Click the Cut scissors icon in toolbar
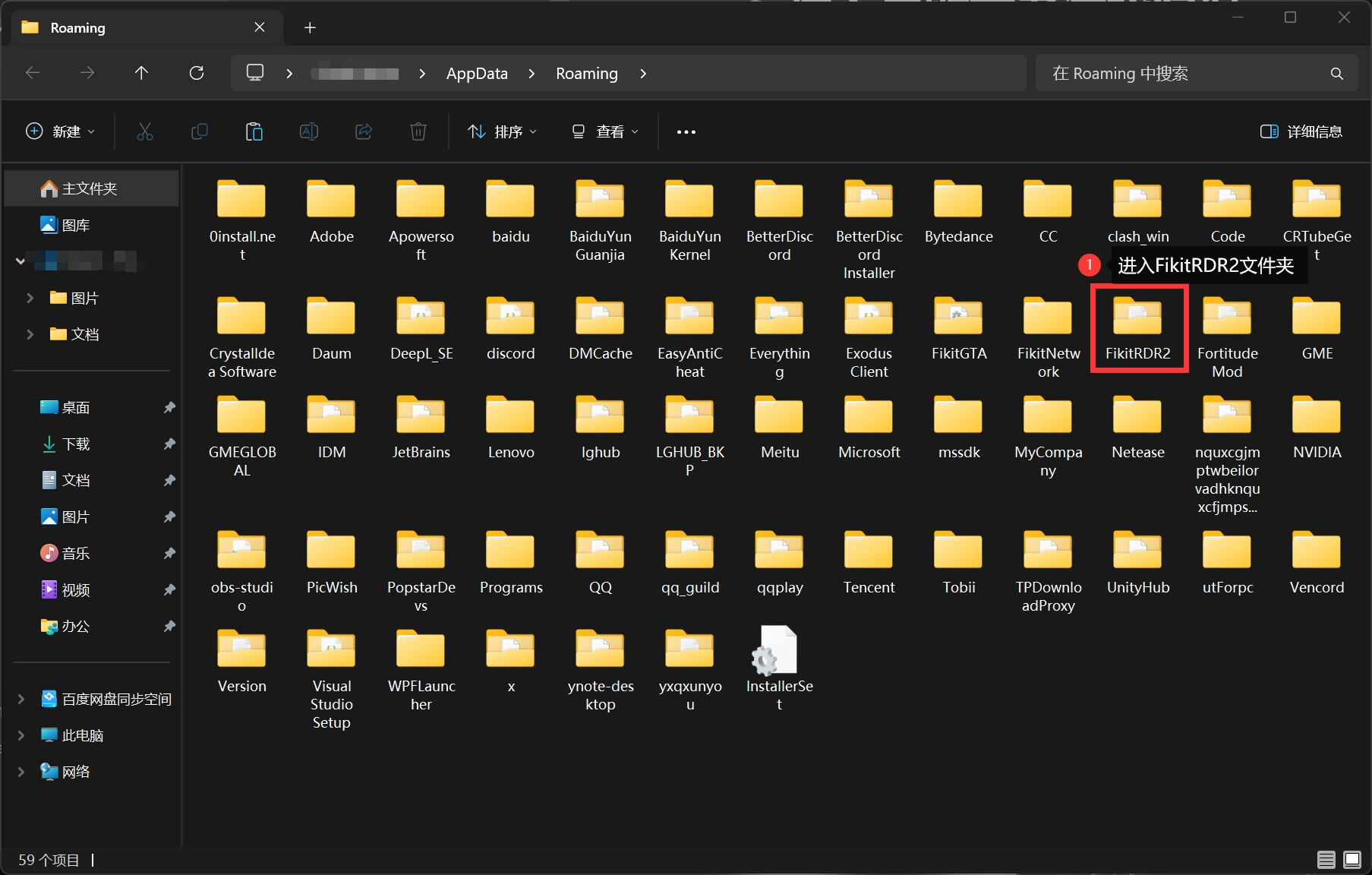Screen dimensions: 1372x875 [x=144, y=131]
